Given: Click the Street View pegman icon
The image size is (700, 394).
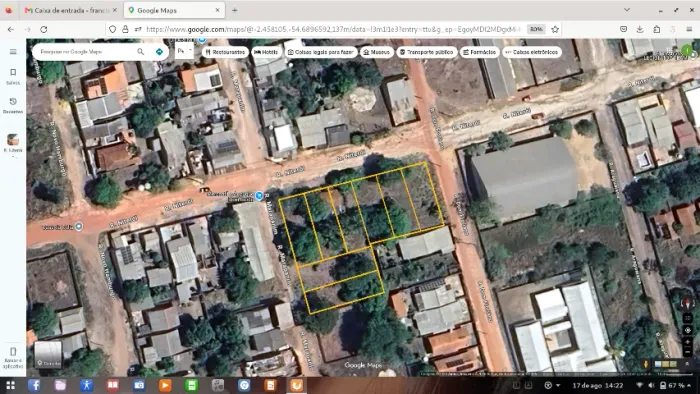Looking at the screenshot, I should (x=646, y=364).
